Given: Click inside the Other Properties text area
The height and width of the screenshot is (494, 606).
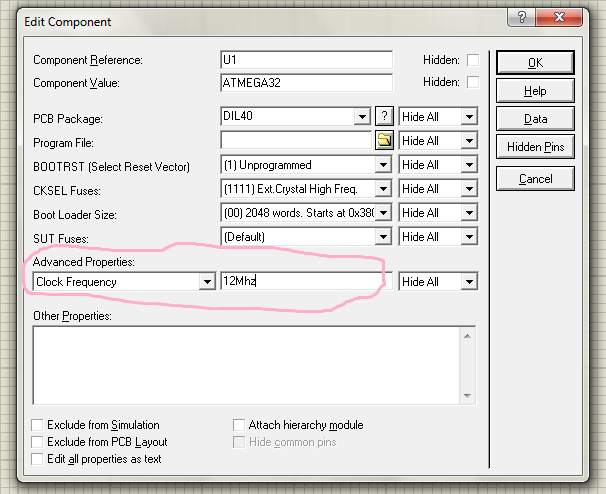Looking at the screenshot, I should (246, 365).
